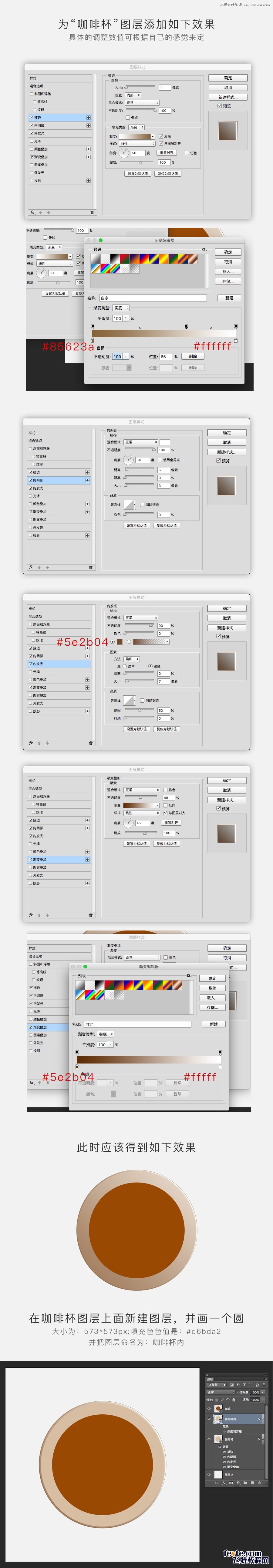The width and height of the screenshot is (273, 1568).
Task: Open the 样式 线性 dropdown in 描边 dialog
Action: point(138,144)
